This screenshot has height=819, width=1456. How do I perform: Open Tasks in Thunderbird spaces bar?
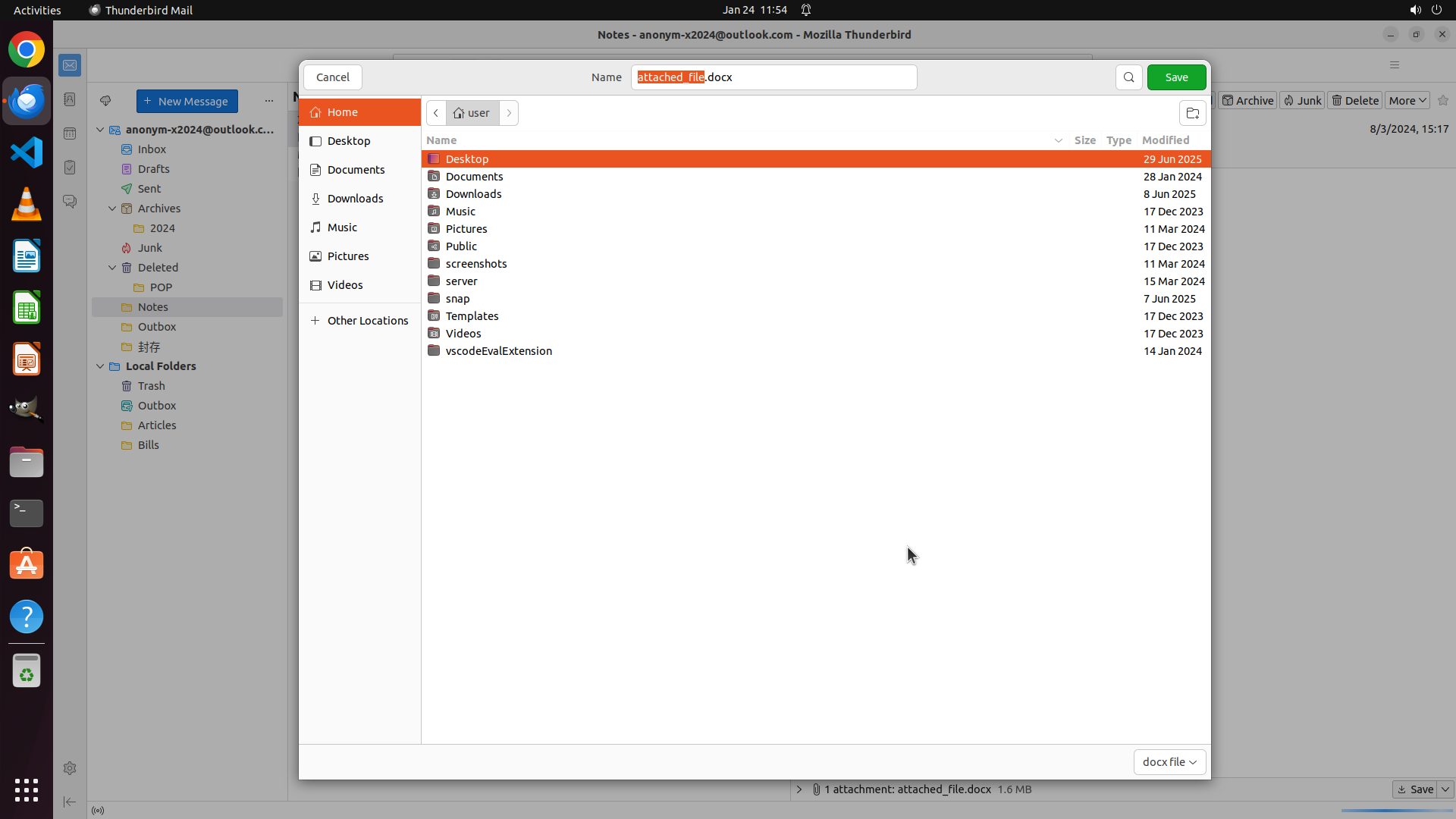point(70,168)
